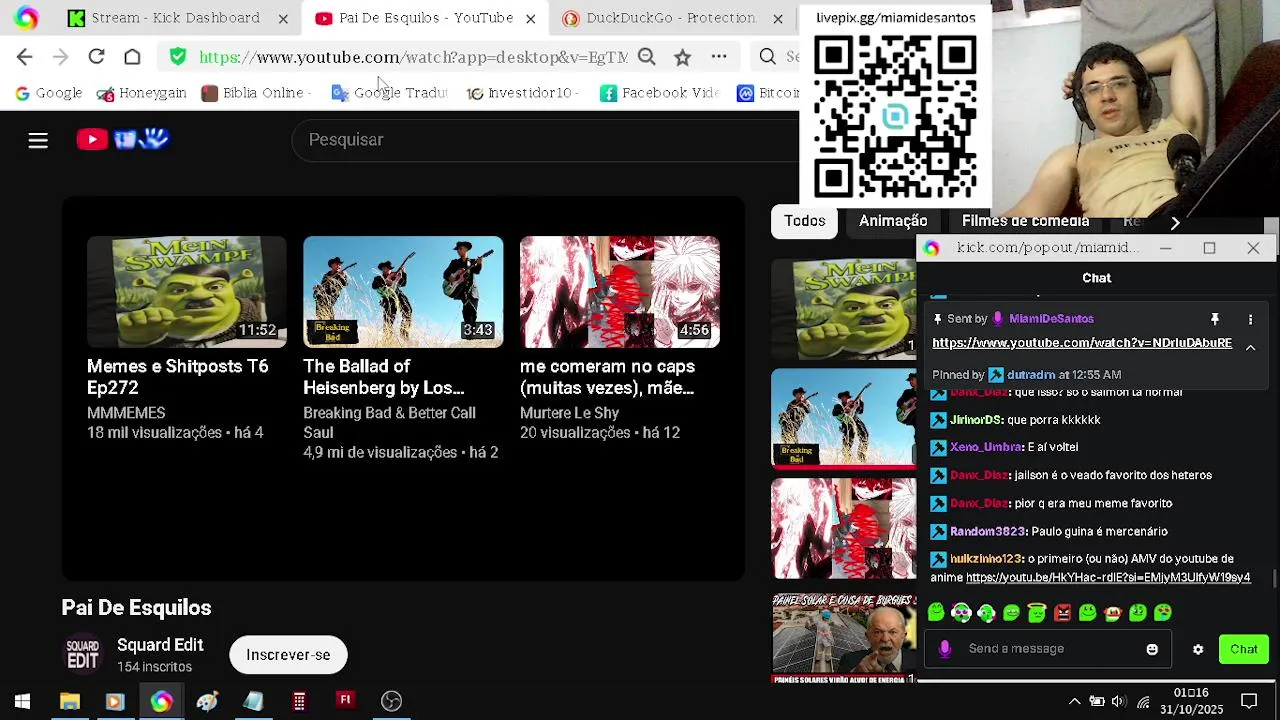Open The Ballad of Heisenberg thumbnail
1280x720 pixels.
point(403,292)
